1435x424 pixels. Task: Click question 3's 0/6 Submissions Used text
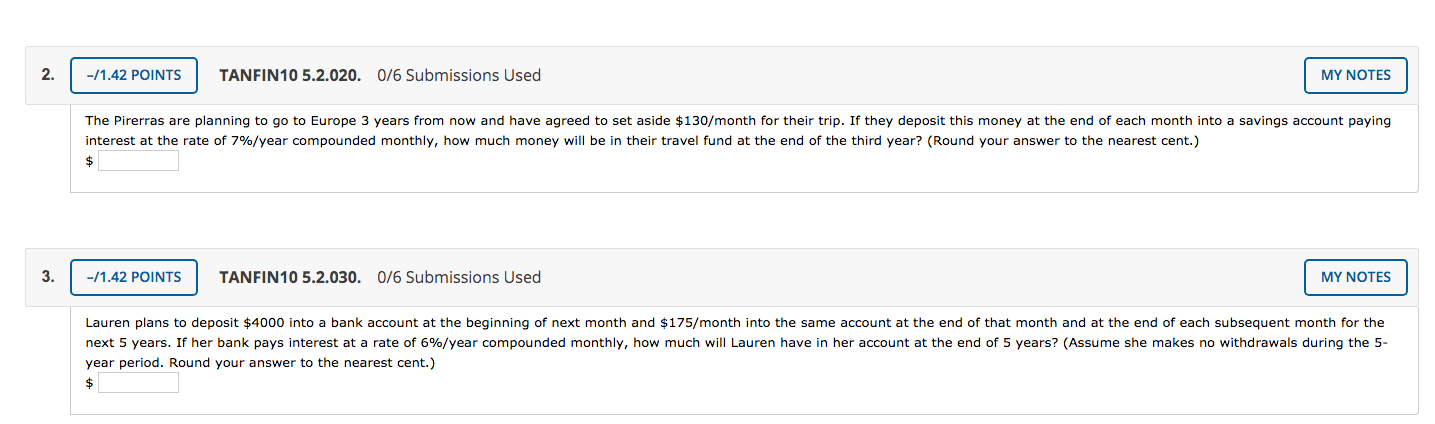[x=459, y=277]
